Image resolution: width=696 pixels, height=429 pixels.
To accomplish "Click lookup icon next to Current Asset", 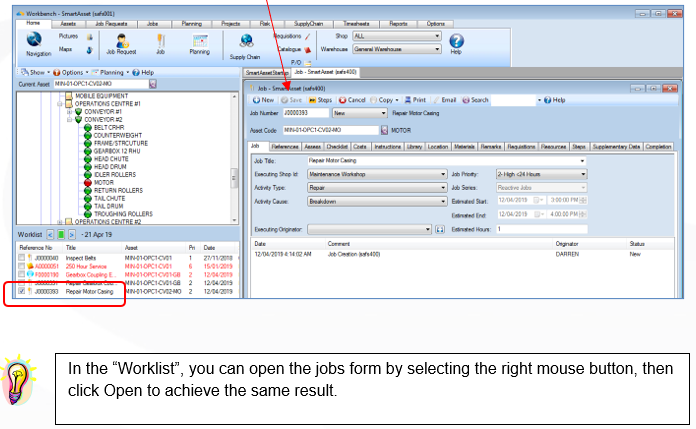I will pos(153,84).
